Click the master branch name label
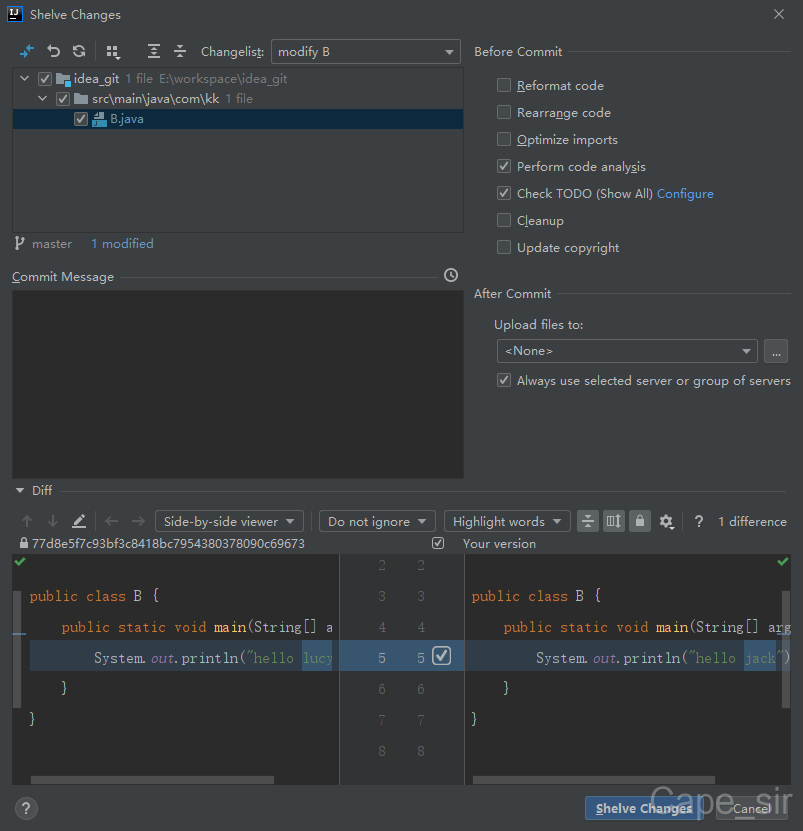This screenshot has width=803, height=831. [x=52, y=244]
